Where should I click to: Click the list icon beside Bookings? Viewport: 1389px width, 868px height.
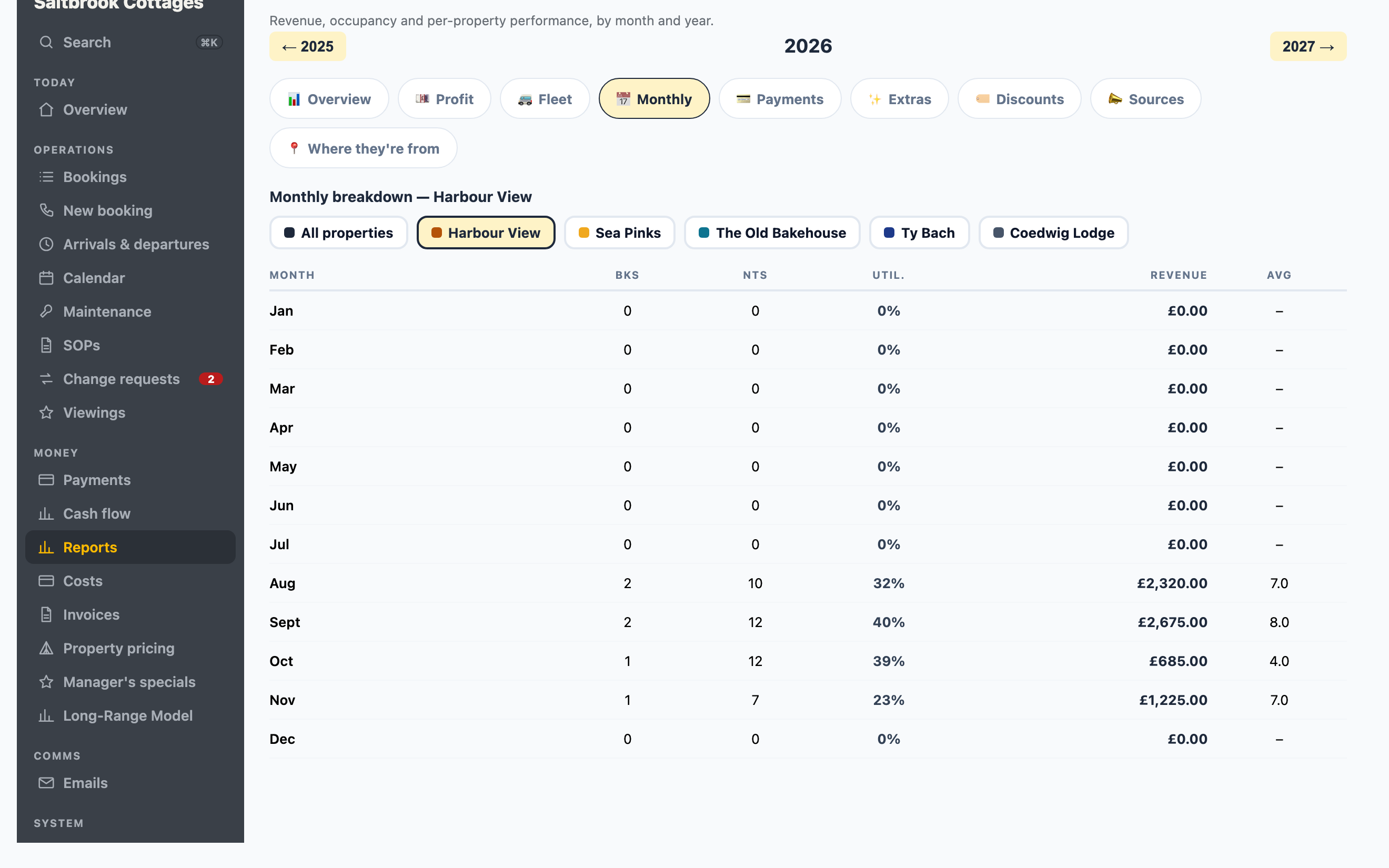coord(46,177)
